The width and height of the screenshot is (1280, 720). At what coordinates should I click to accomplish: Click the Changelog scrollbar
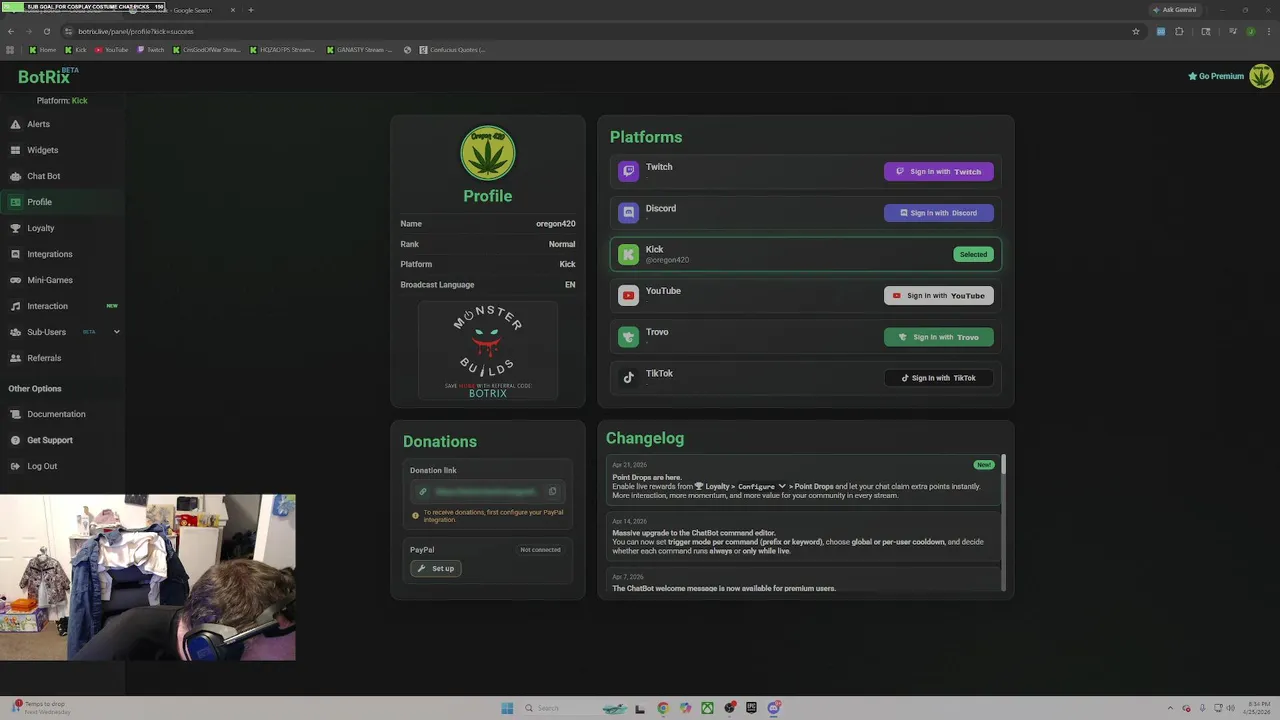1003,465
